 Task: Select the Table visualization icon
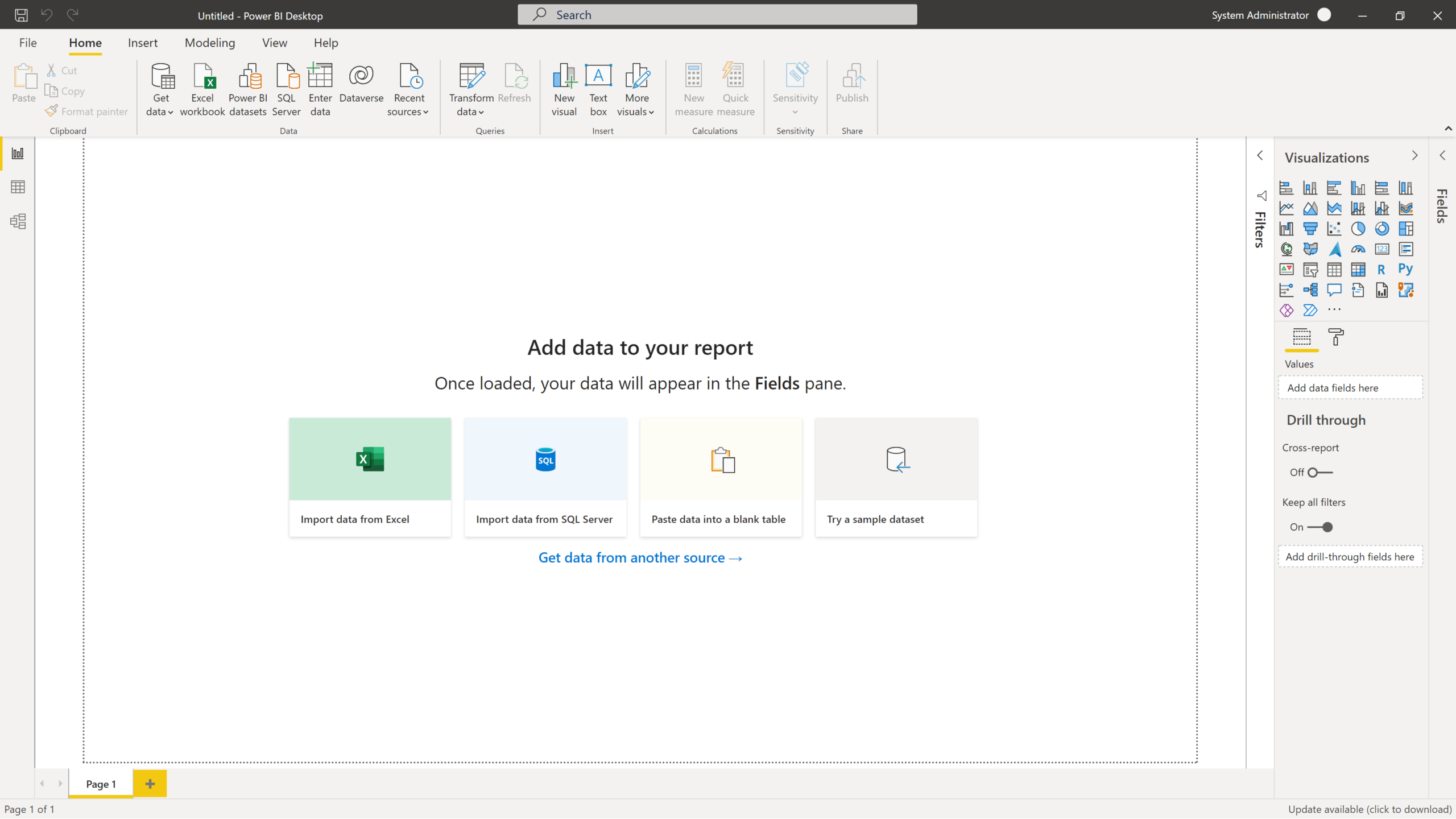click(1333, 269)
